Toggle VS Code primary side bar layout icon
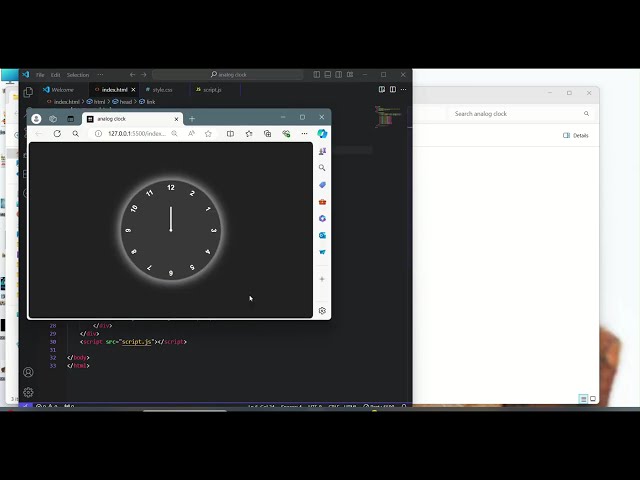The height and width of the screenshot is (480, 640). point(317,74)
